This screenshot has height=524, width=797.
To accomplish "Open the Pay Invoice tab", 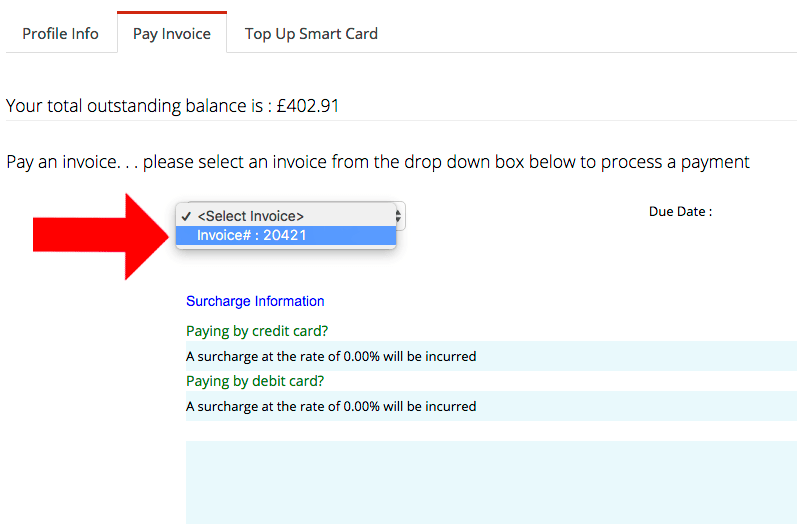I will pos(172,34).
